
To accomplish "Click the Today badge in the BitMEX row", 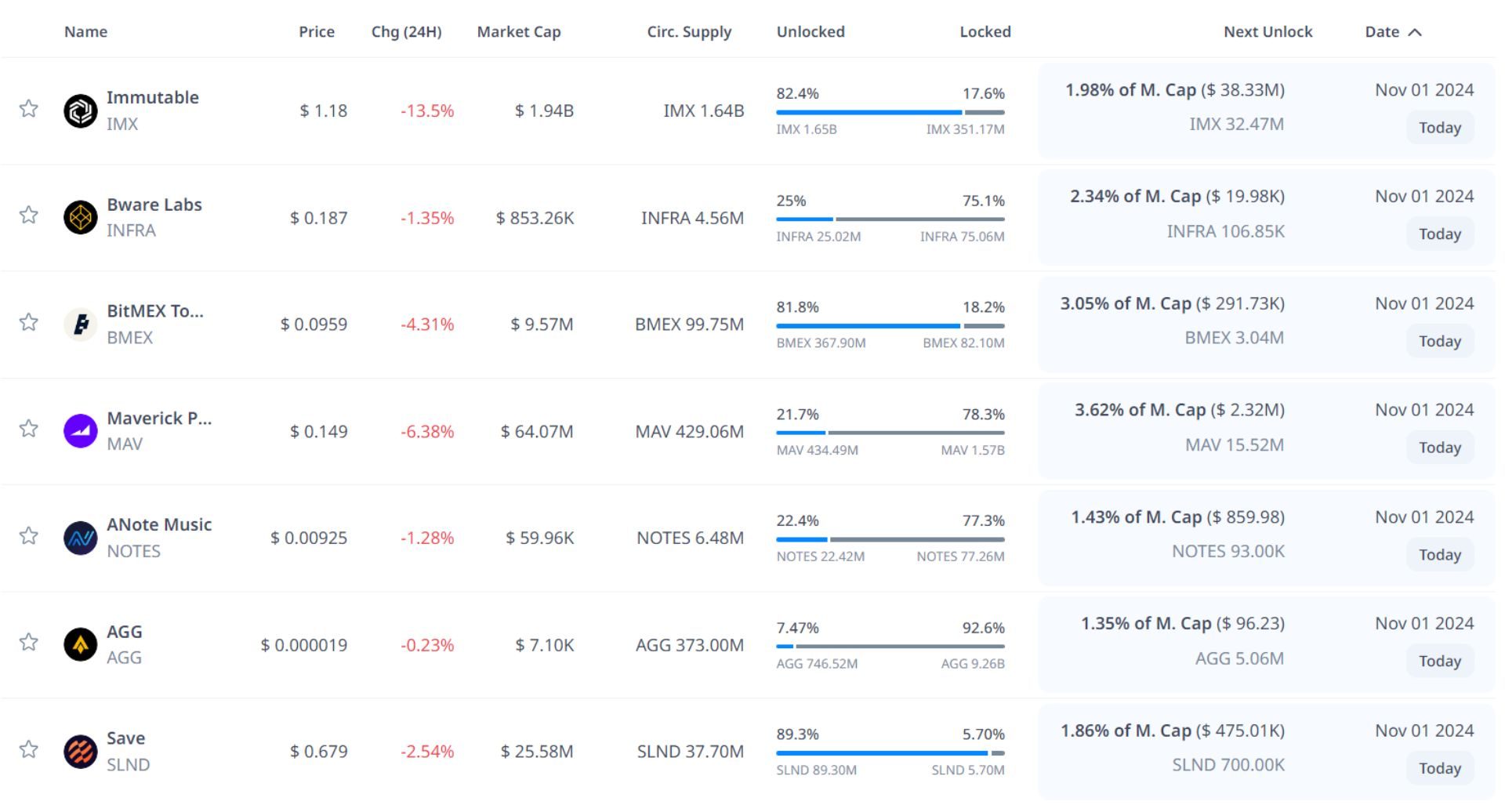I will click(1439, 341).
